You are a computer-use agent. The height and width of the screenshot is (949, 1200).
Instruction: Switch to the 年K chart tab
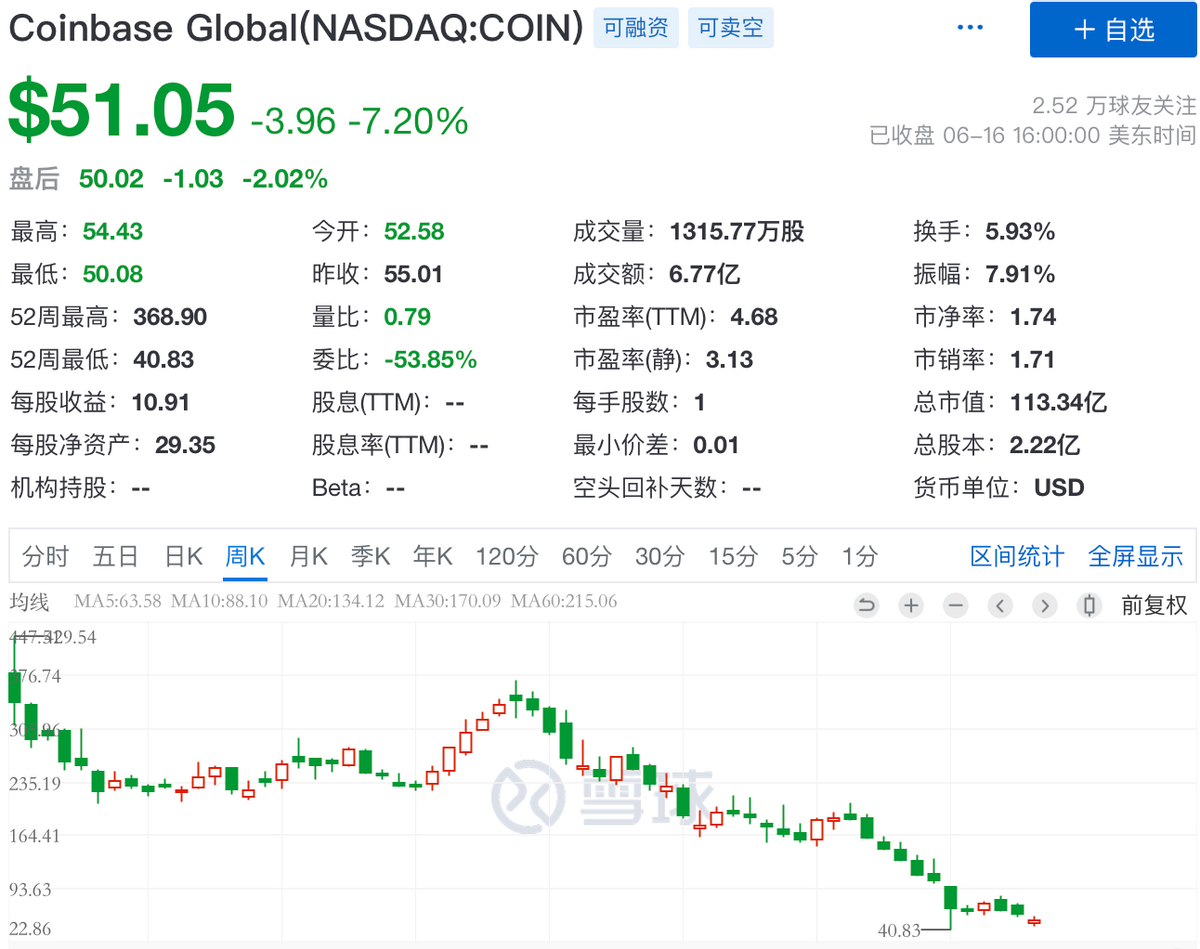point(433,556)
